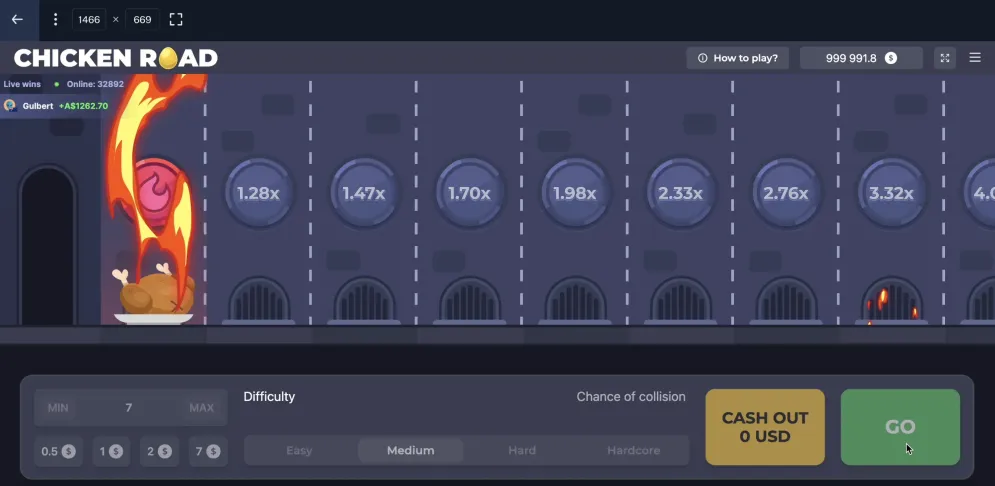995x486 pixels.
Task: Choose the 7 quick bet chip
Action: tap(208, 452)
